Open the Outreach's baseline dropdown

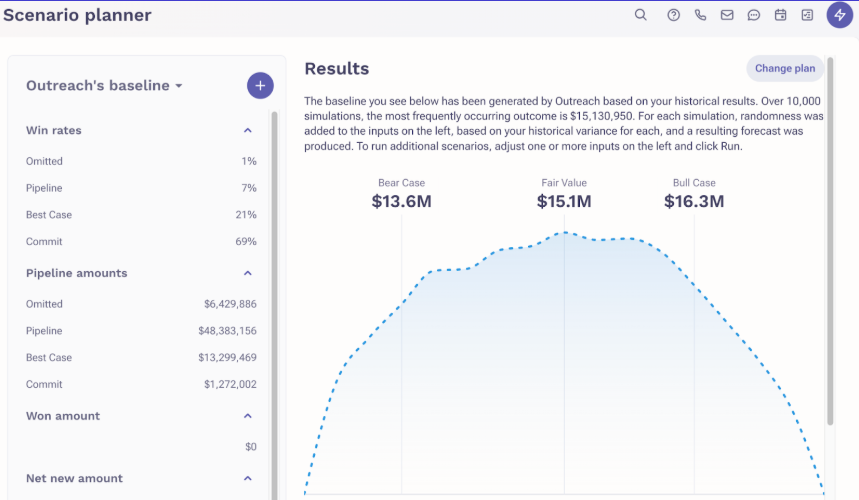click(104, 85)
